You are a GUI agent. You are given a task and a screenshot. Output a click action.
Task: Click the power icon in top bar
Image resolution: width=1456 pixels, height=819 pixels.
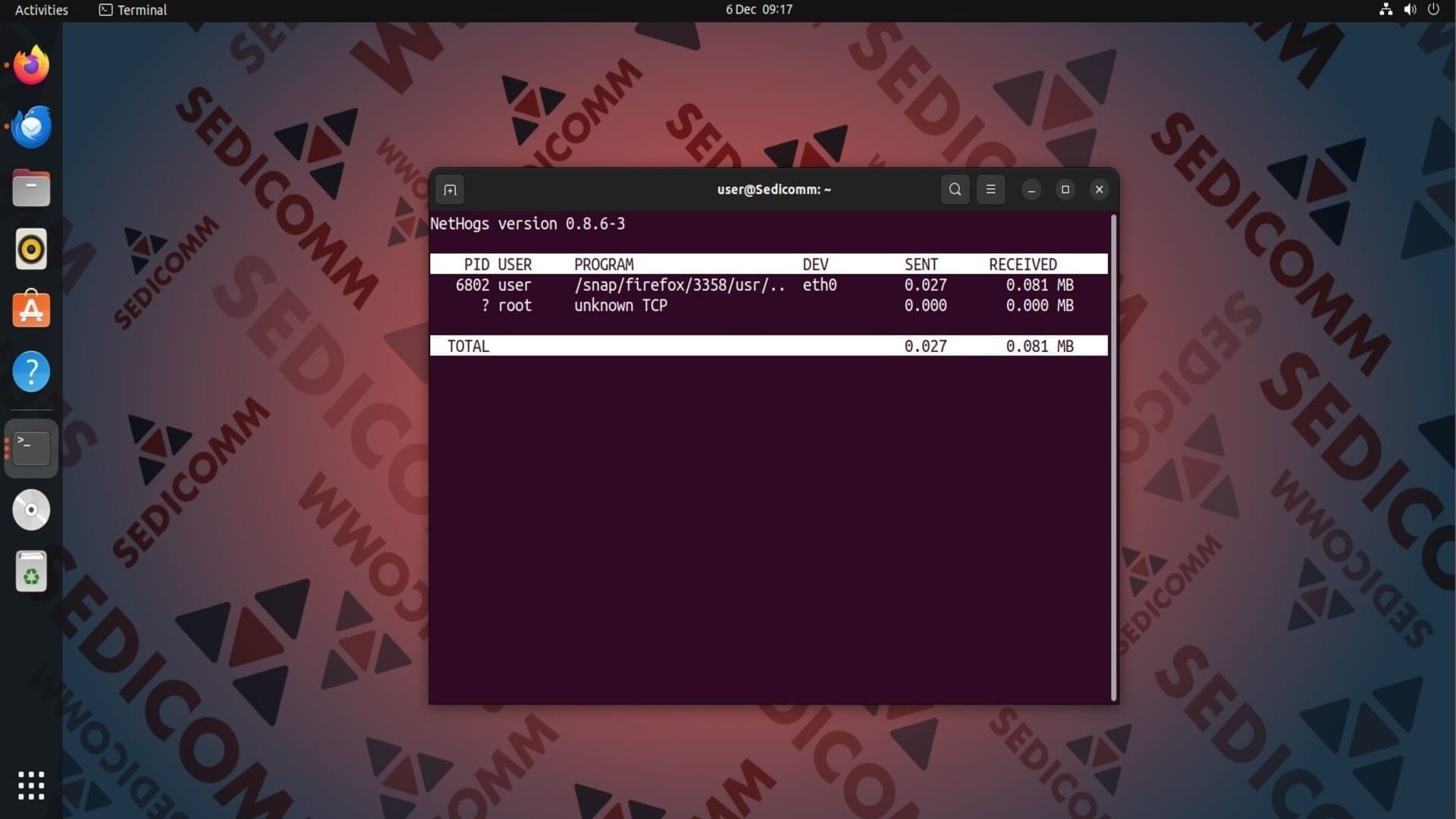(1433, 10)
